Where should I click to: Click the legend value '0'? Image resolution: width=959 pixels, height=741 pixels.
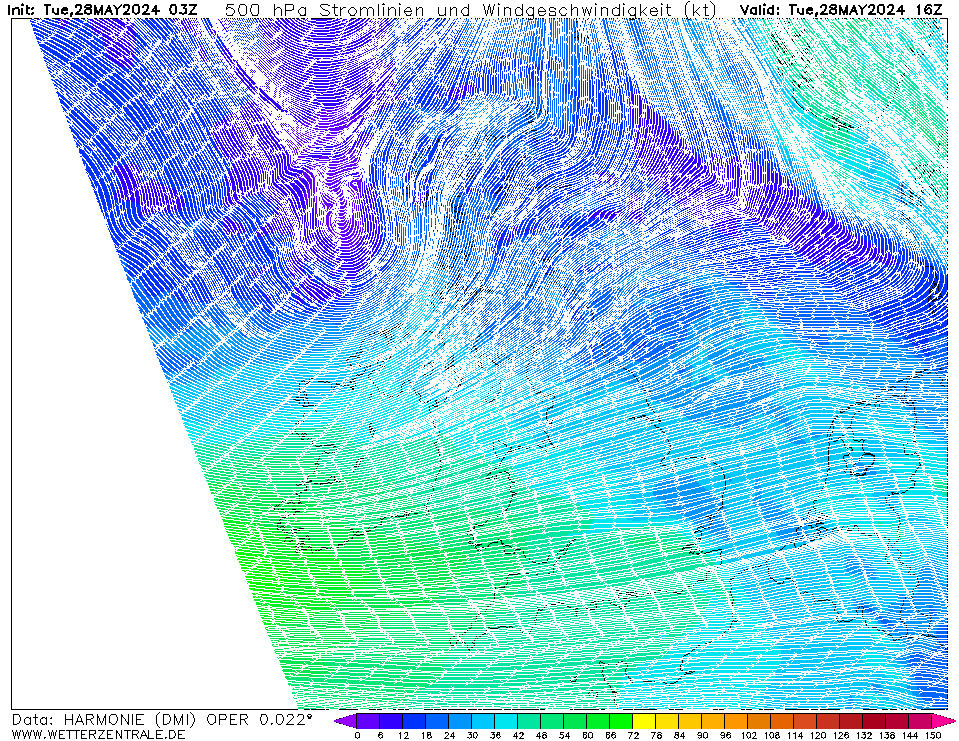pyautogui.click(x=357, y=735)
